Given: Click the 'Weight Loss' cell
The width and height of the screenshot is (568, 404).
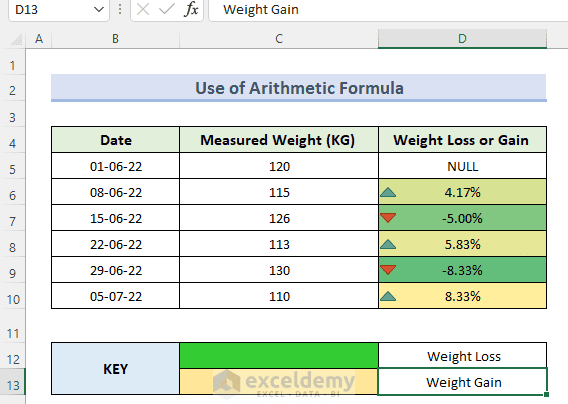Looking at the screenshot, I should [462, 356].
